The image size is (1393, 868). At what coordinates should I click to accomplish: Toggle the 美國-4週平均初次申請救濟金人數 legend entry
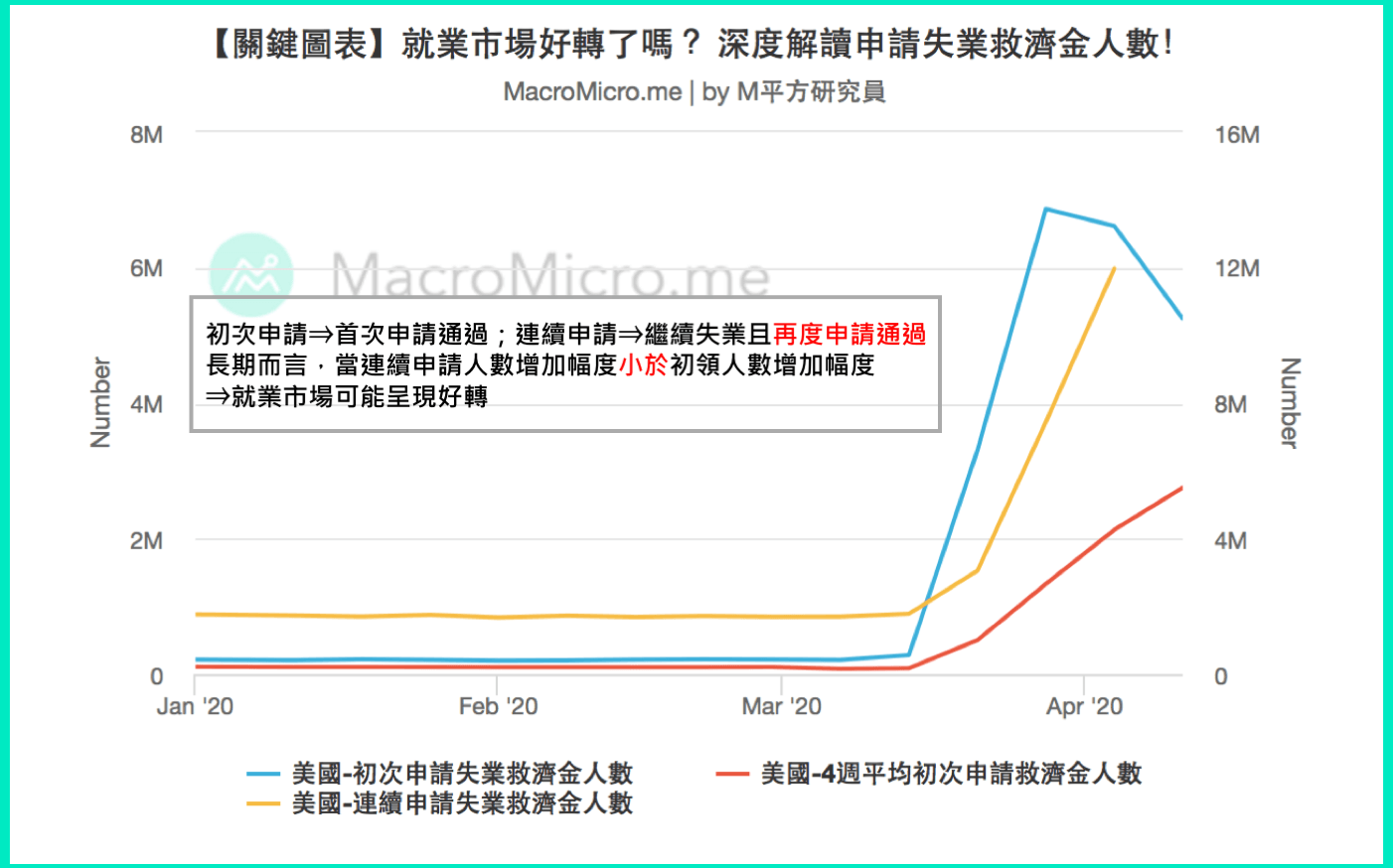pos(949,773)
